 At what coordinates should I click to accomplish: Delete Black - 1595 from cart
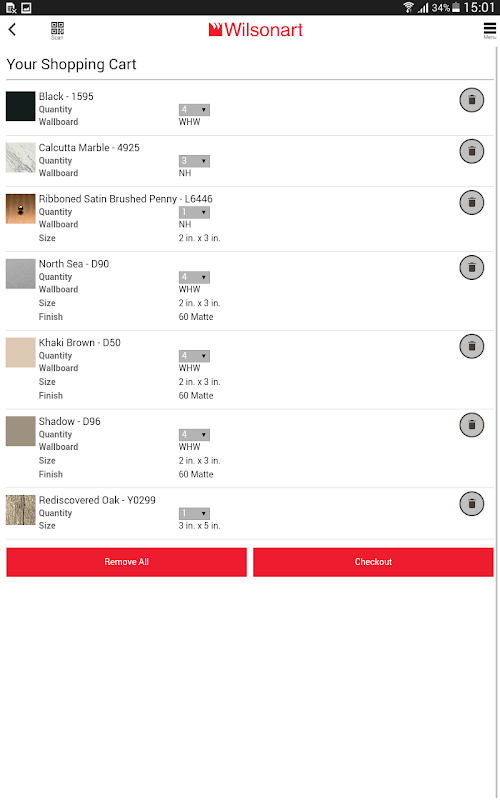pos(472,100)
